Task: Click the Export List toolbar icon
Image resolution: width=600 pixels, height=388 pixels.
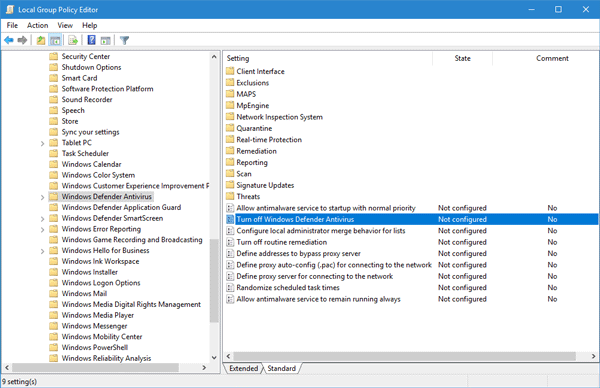Action: click(x=73, y=40)
